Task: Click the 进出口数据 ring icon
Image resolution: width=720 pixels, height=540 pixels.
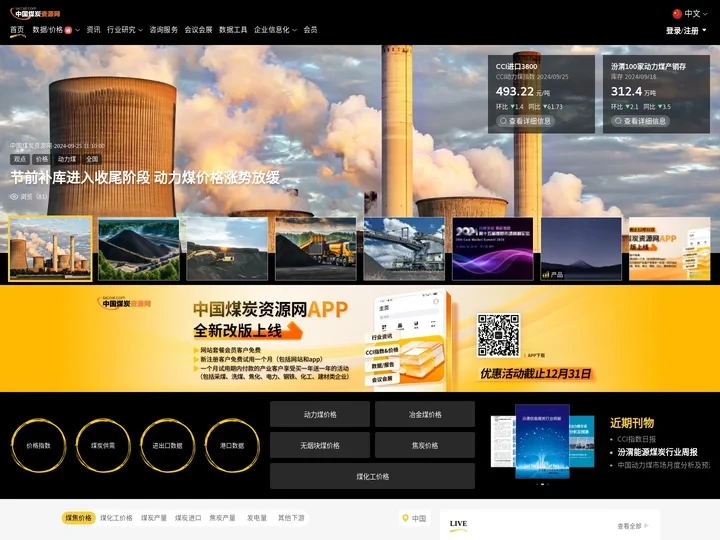Action: click(168, 445)
